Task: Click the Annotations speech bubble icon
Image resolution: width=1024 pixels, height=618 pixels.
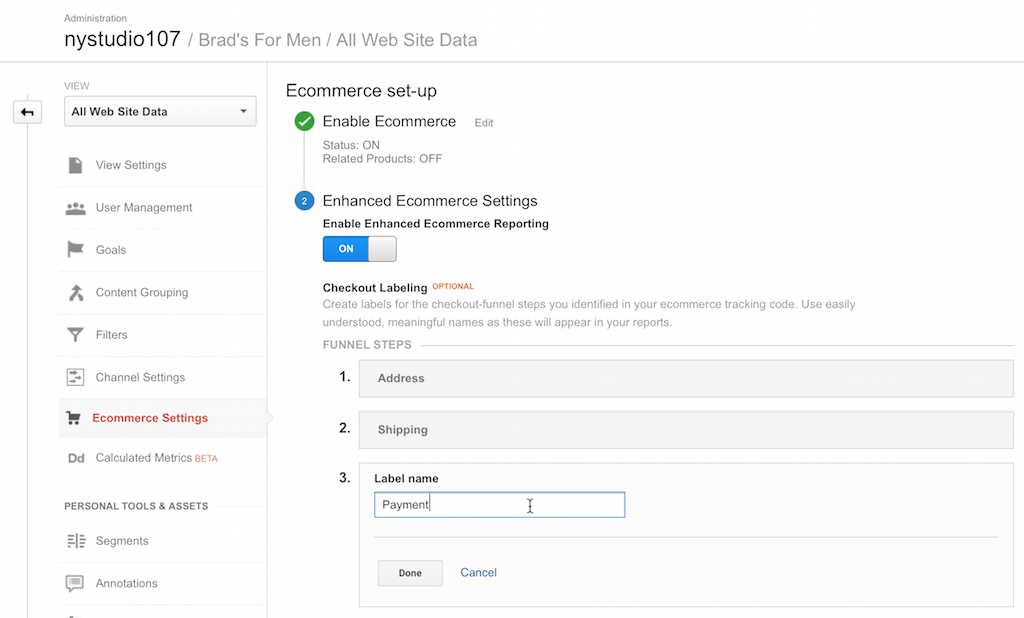Action: click(x=75, y=583)
